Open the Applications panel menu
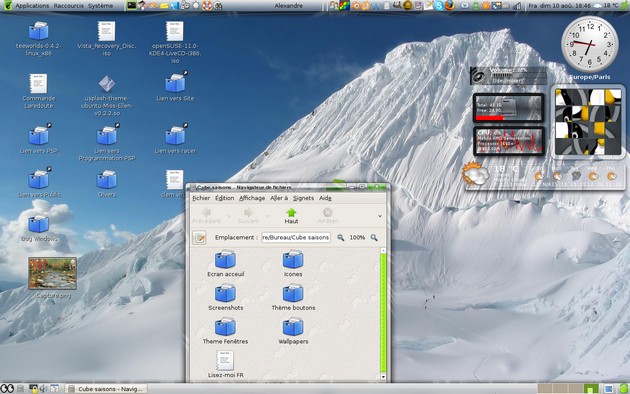The height and width of the screenshot is (394, 630). (x=32, y=6)
